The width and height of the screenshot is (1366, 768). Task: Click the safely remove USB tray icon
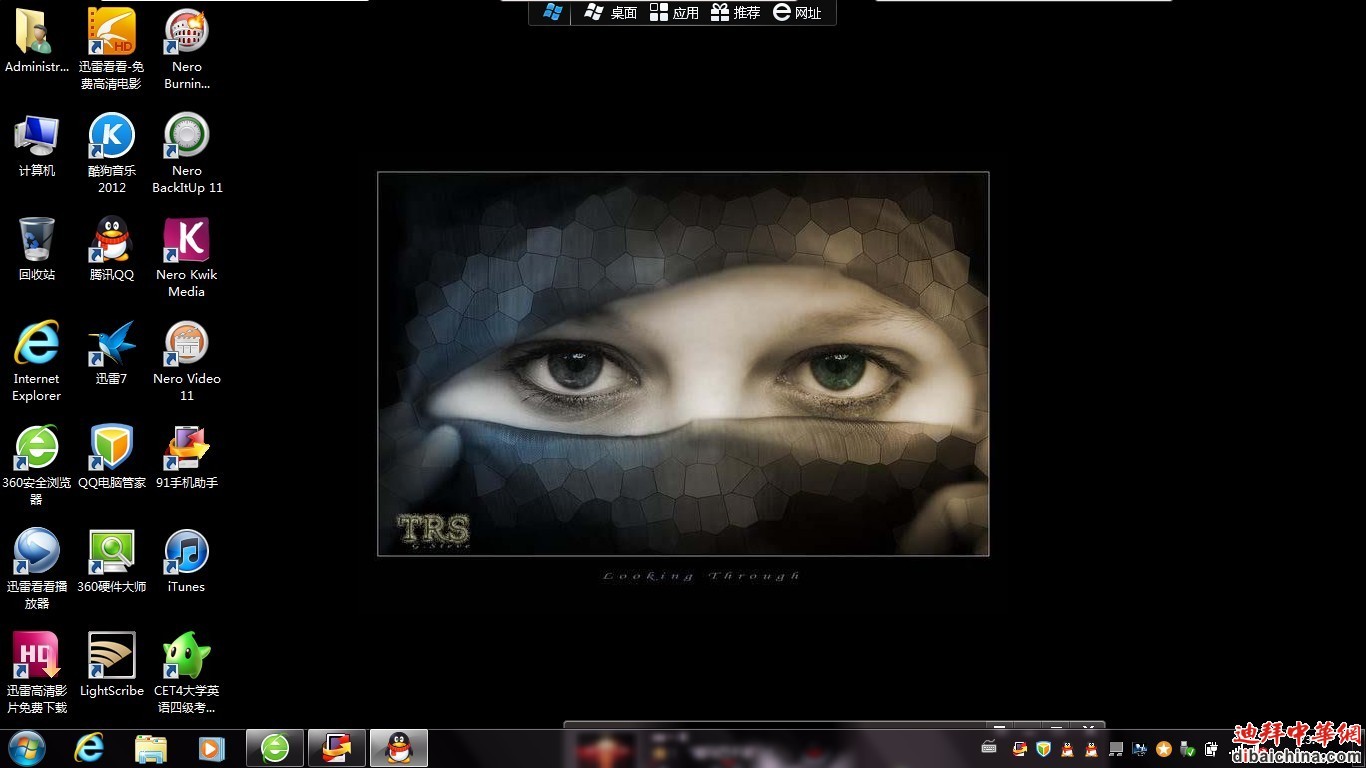pos(1188,748)
